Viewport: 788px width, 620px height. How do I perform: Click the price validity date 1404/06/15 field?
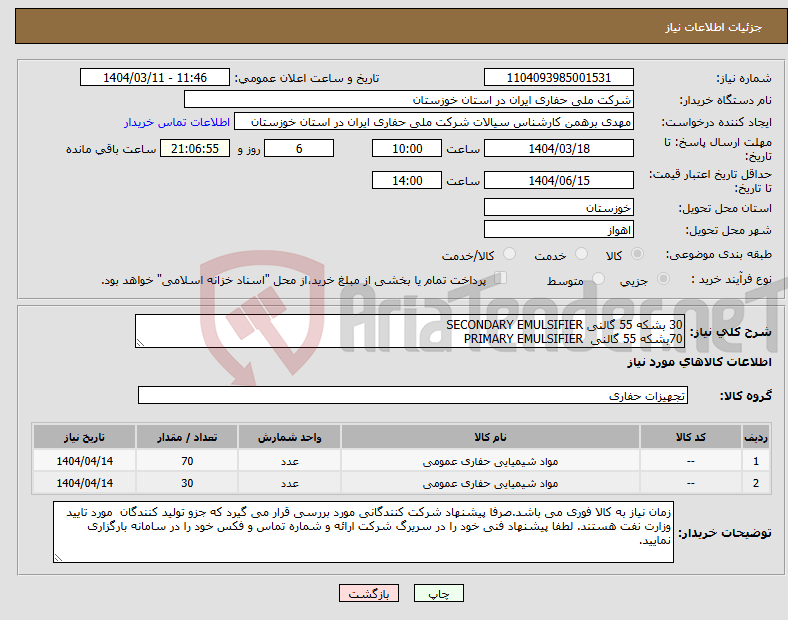[x=559, y=181]
